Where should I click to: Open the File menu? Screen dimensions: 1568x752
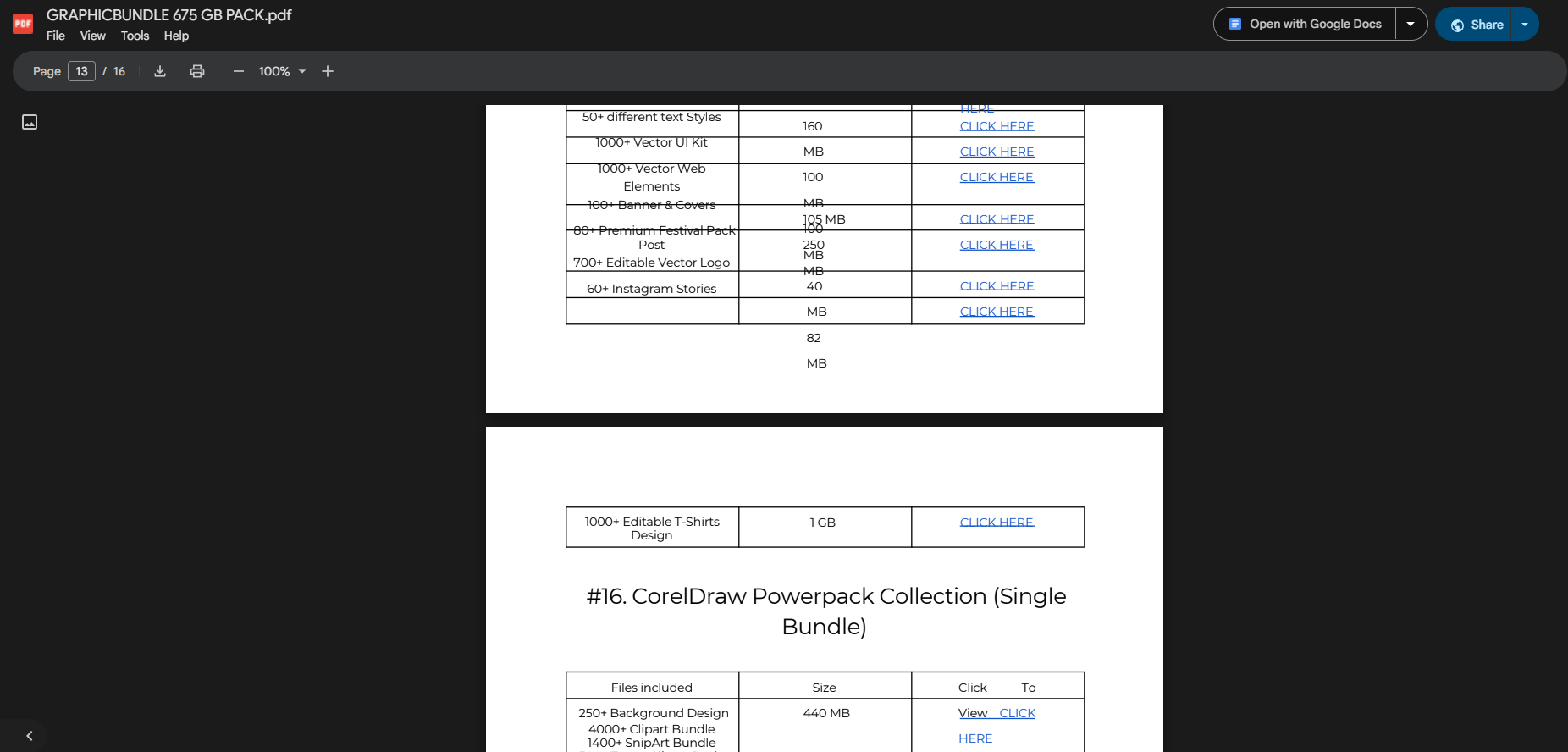tap(56, 36)
